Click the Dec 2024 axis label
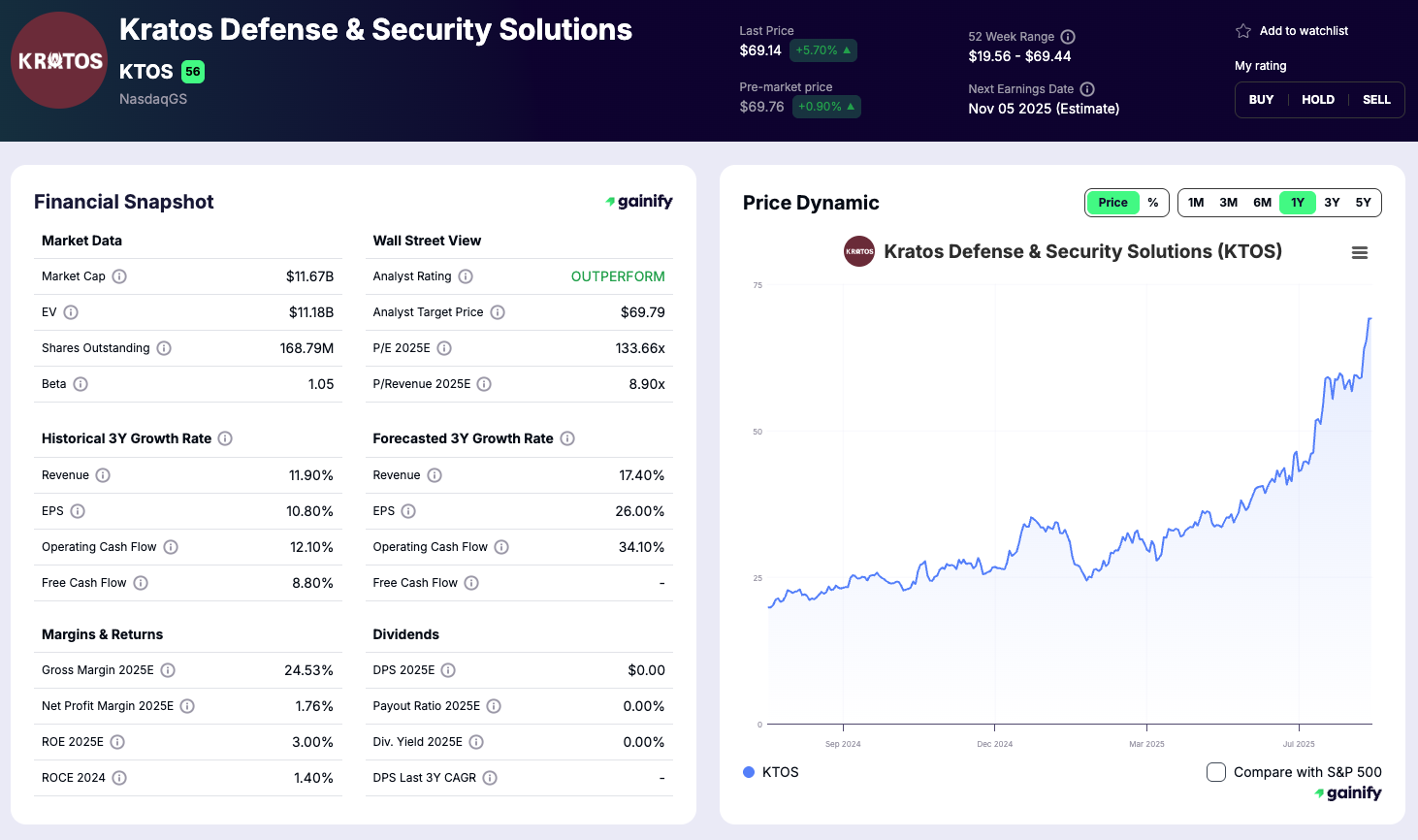 994,744
